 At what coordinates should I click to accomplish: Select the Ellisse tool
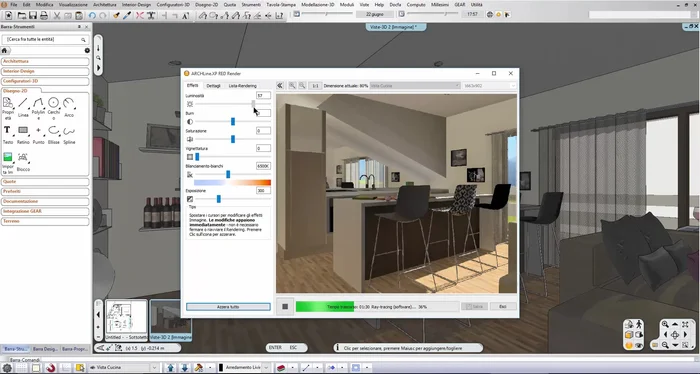click(x=54, y=135)
